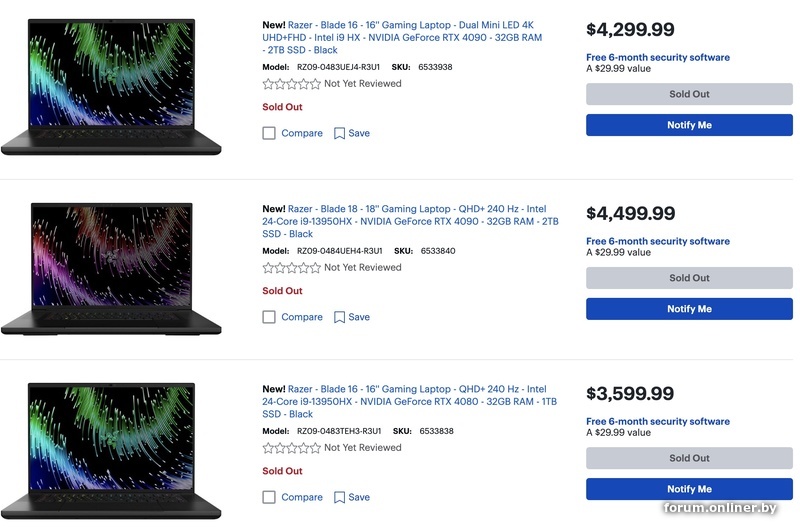Bookmark the Blade 16 RTX 4080 laptop
The width and height of the screenshot is (800, 531).
pos(340,497)
